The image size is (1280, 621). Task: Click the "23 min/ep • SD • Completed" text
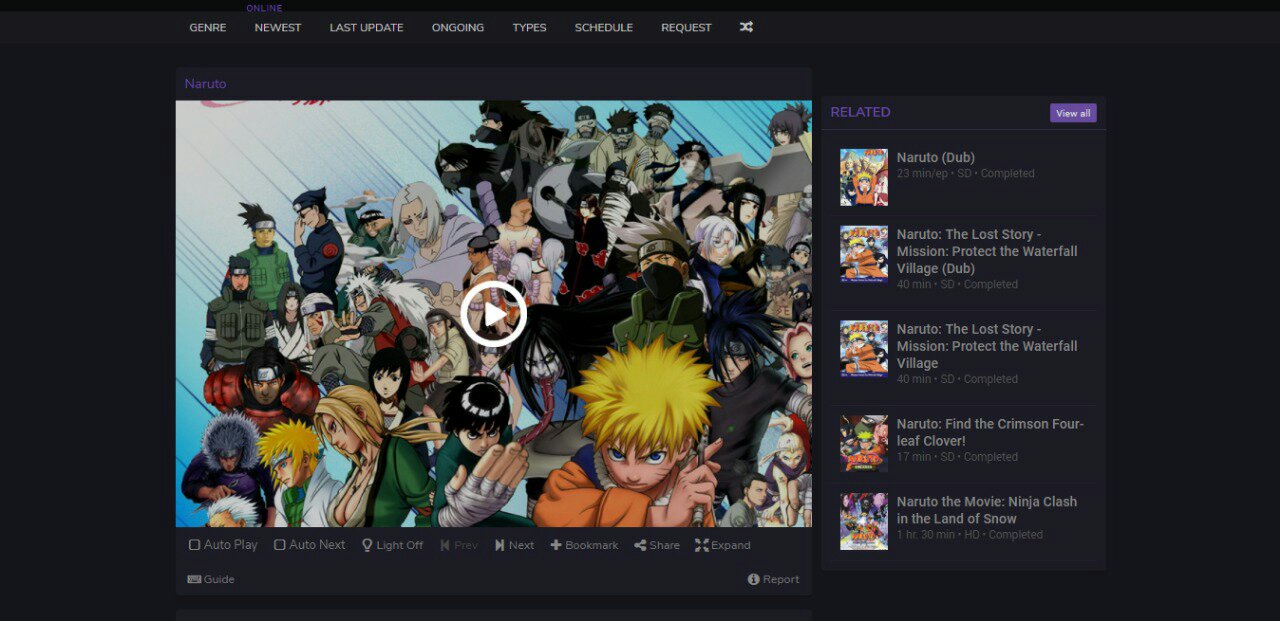(x=966, y=174)
